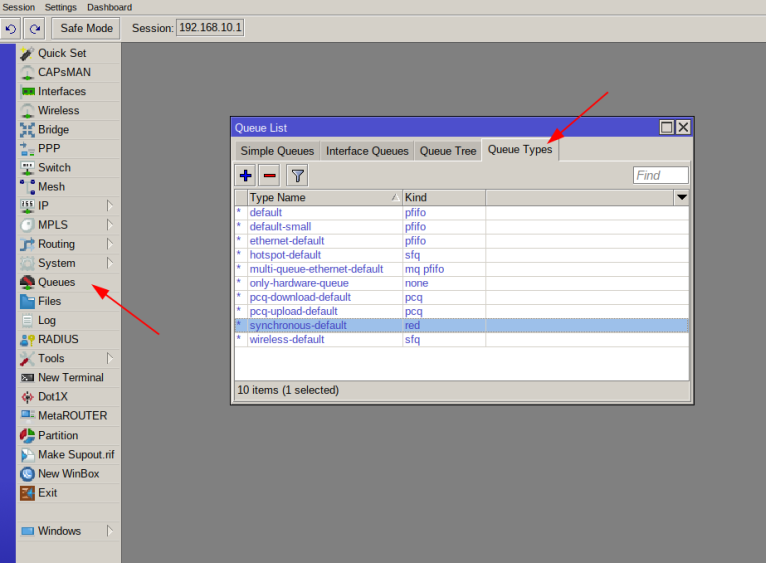766x563 pixels.
Task: Expand the IP submenu
Action: coord(43,205)
